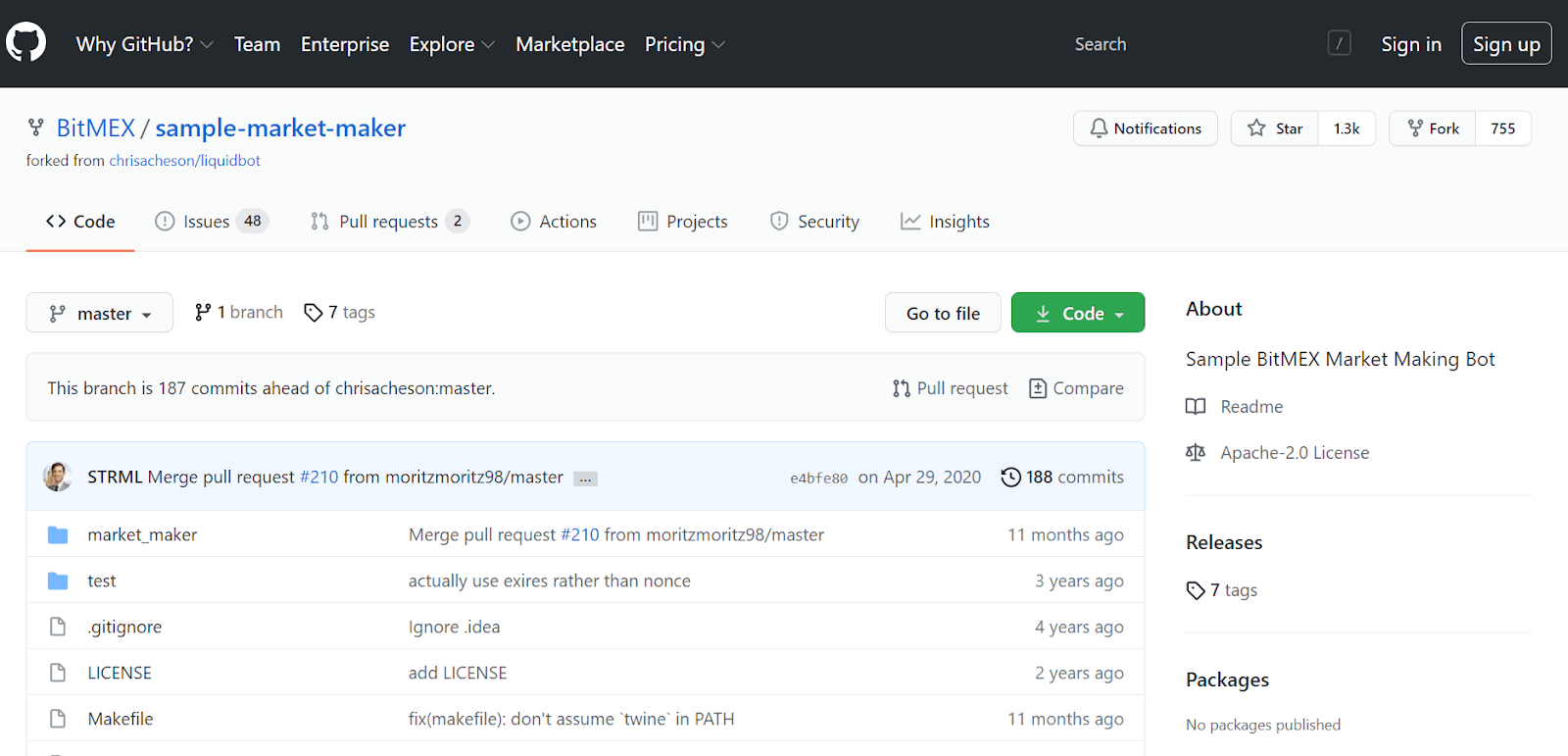Open the #210 pull request link in commit header
Image resolution: width=1568 pixels, height=756 pixels.
318,477
